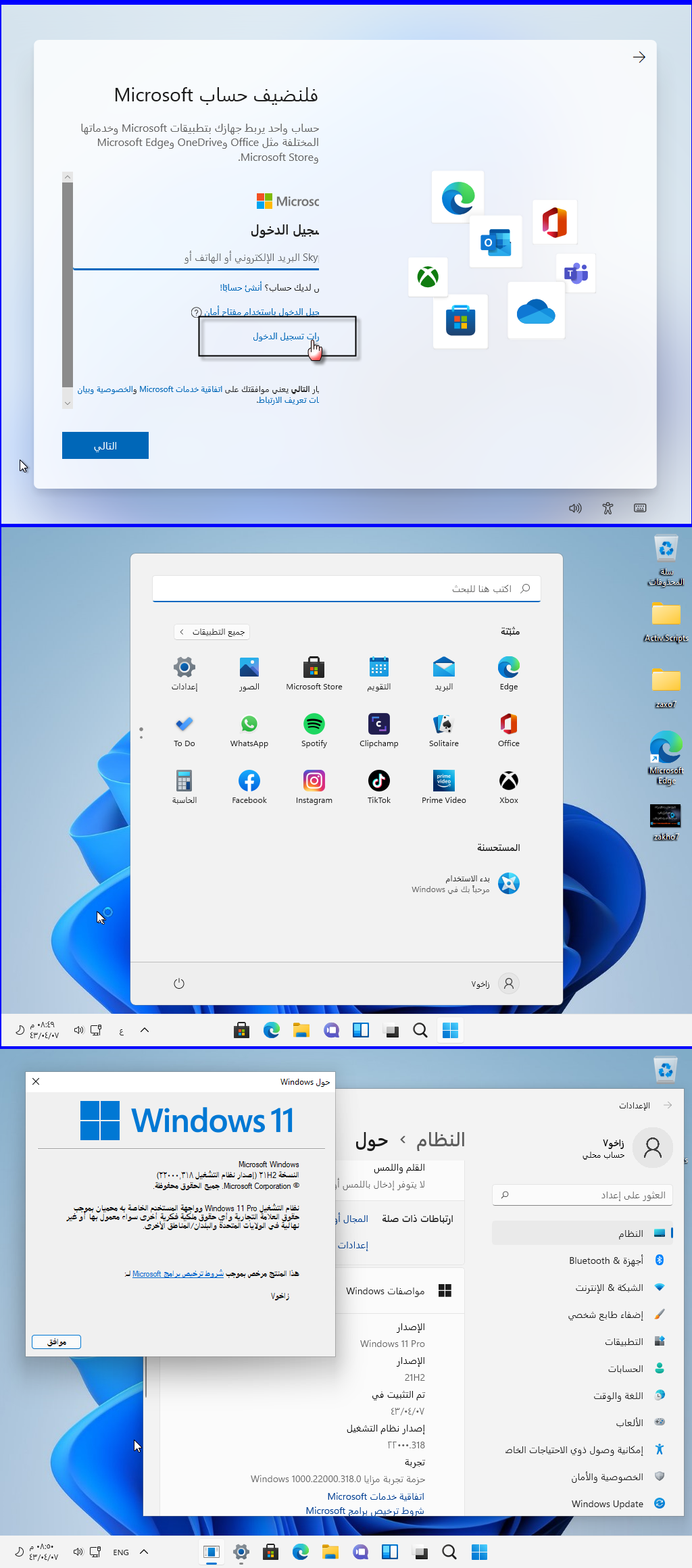Click the help icon beside the security key link
This screenshot has height=1568, width=692.
[196, 312]
